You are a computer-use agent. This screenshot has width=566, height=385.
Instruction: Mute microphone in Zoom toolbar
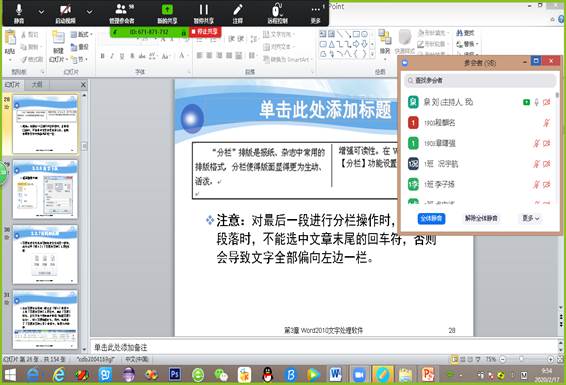[x=19, y=13]
